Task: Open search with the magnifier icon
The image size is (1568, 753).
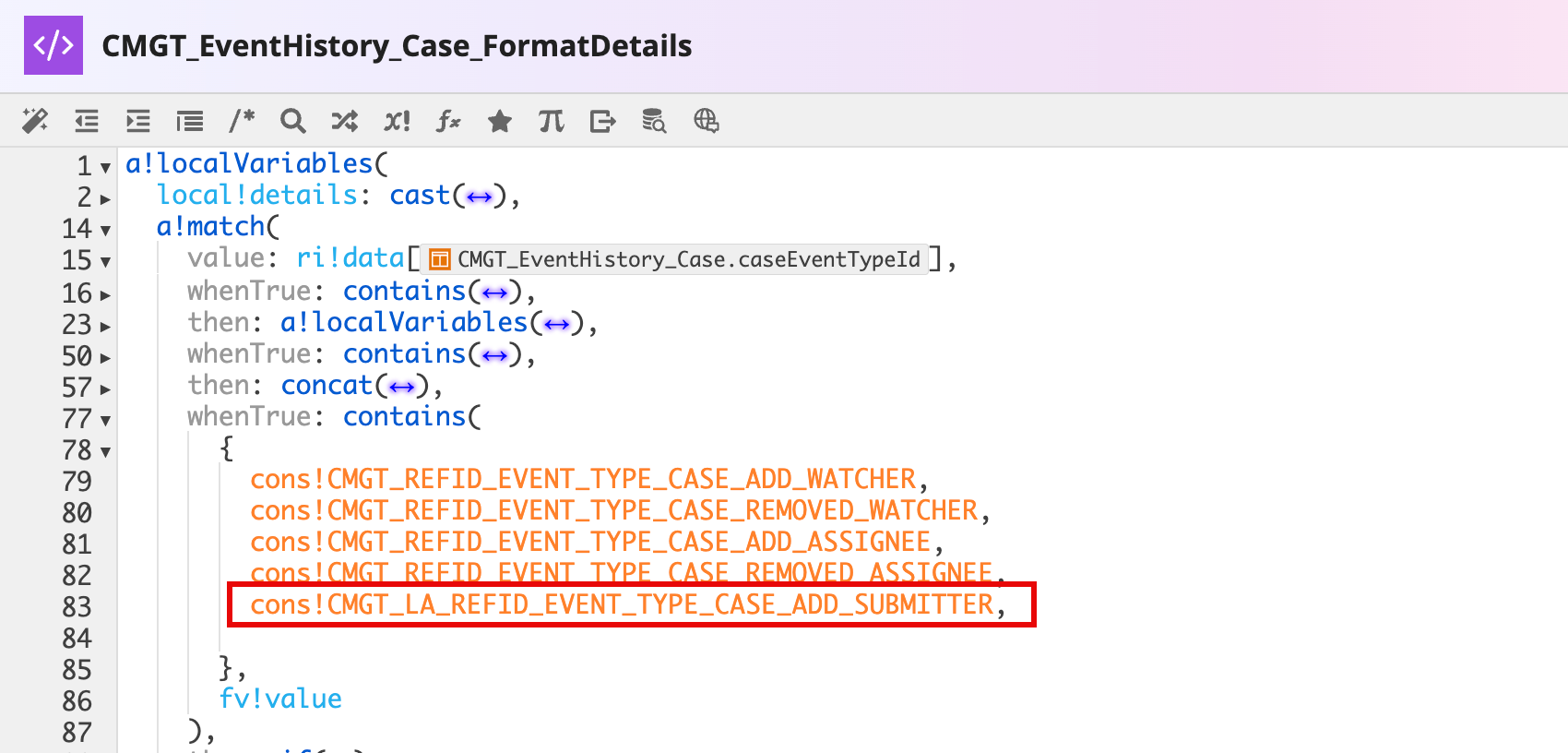Action: 293,121
